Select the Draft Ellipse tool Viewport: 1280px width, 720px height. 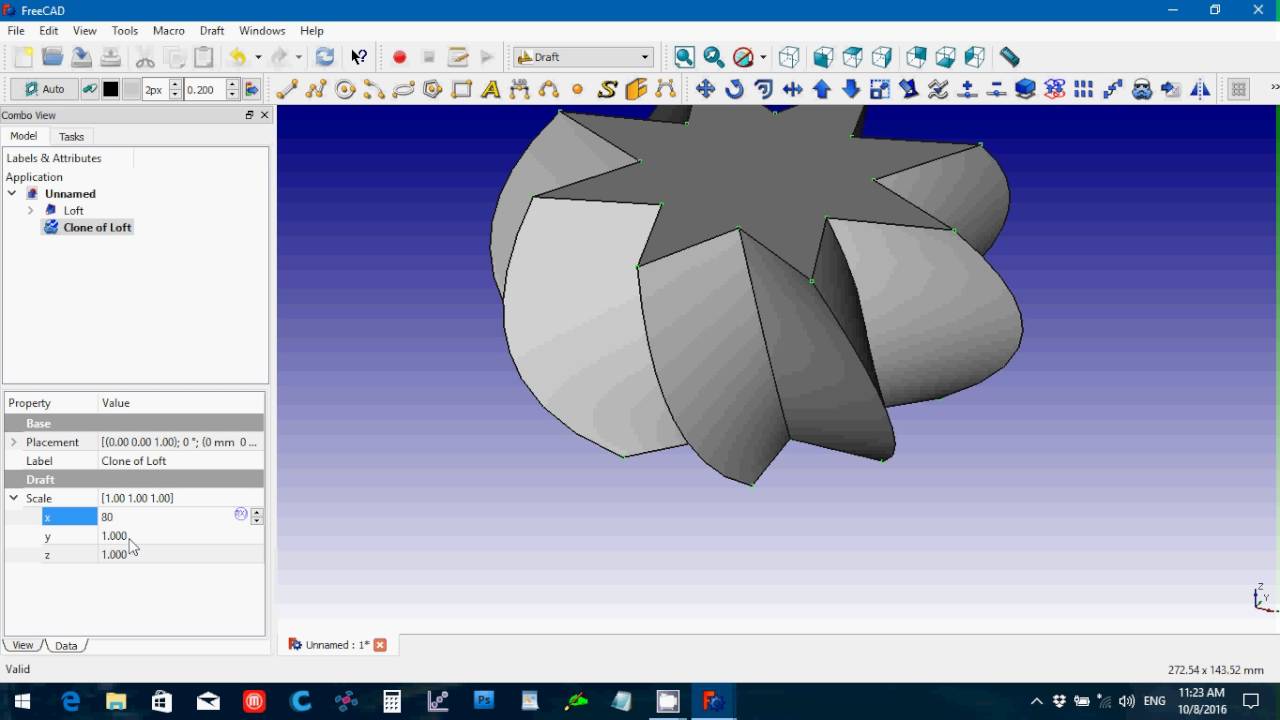pyautogui.click(x=403, y=89)
